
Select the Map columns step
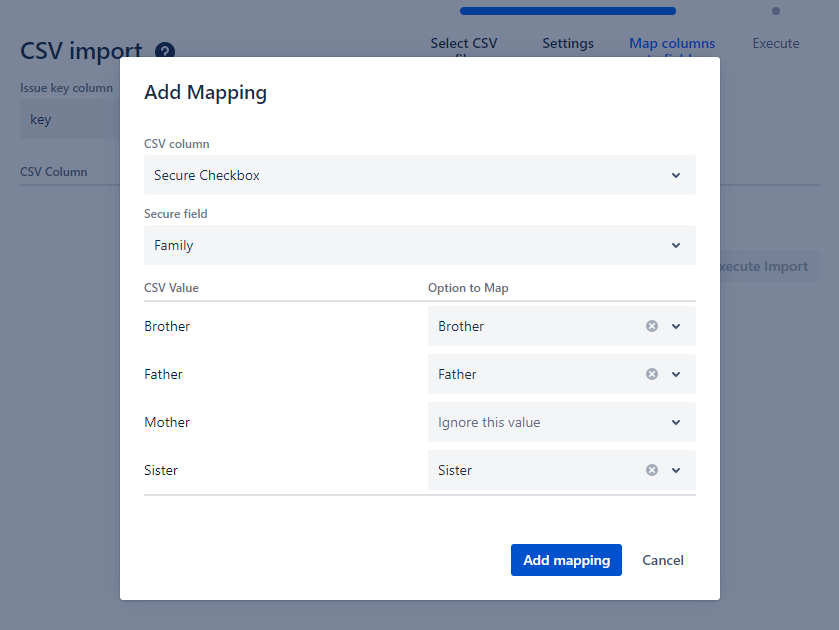coord(672,43)
